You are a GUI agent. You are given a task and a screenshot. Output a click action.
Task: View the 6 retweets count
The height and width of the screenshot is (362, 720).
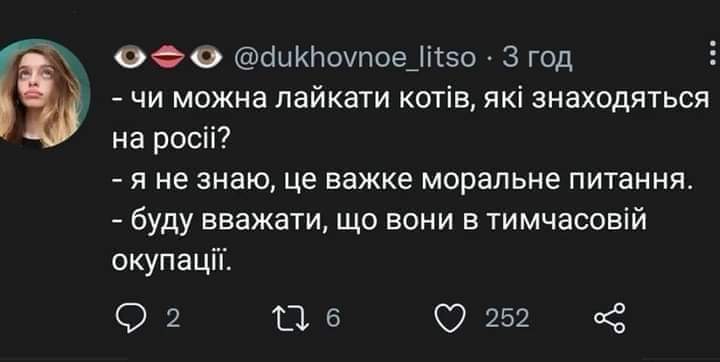(x=333, y=318)
